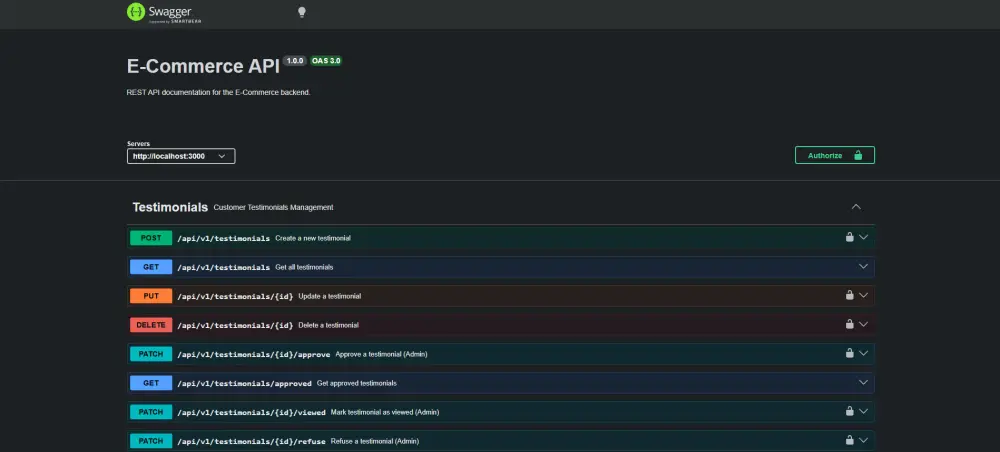The height and width of the screenshot is (452, 1000).
Task: Click the GET badge for Get all testimonials
Action: tap(151, 267)
